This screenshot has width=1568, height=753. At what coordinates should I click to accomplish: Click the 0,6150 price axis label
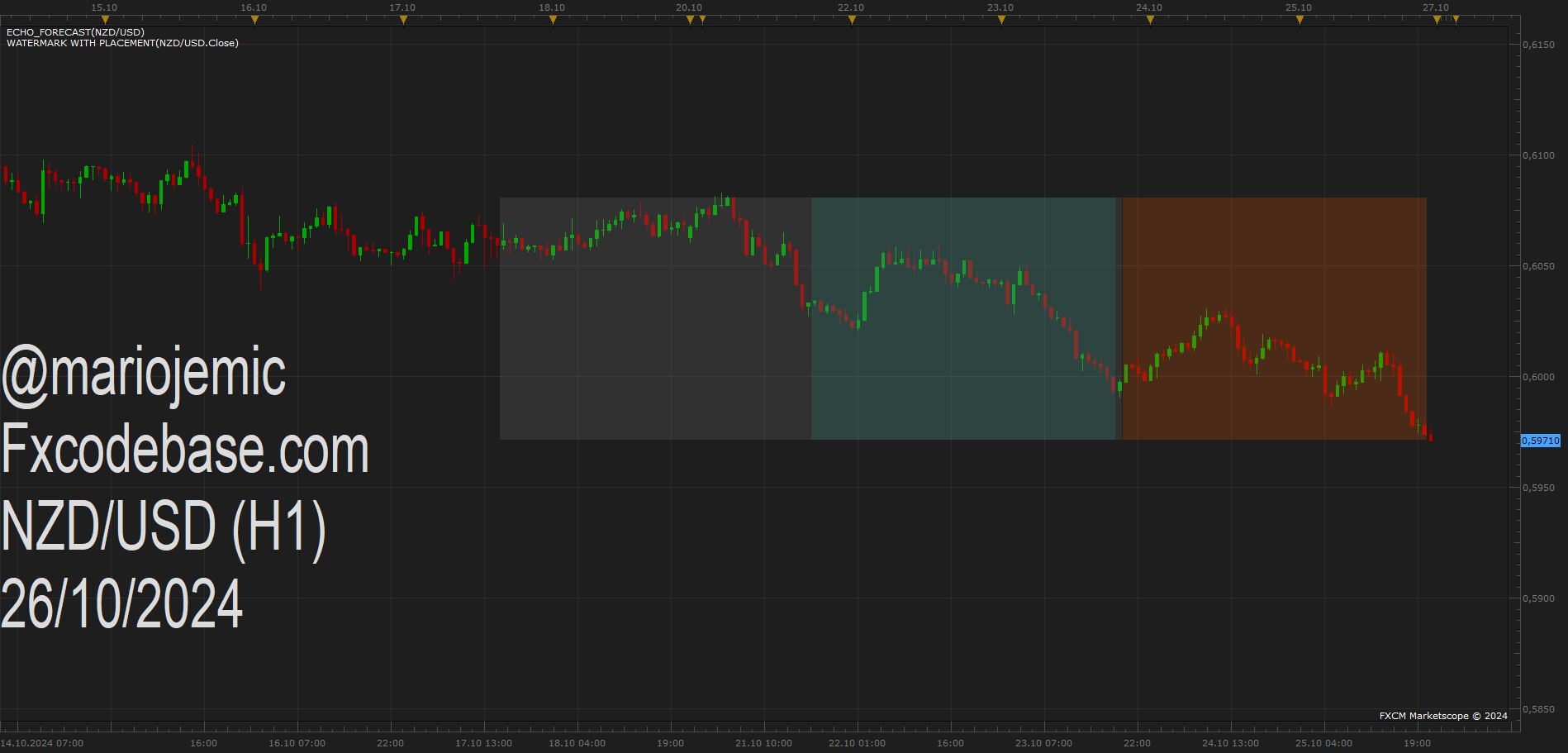coord(1538,45)
